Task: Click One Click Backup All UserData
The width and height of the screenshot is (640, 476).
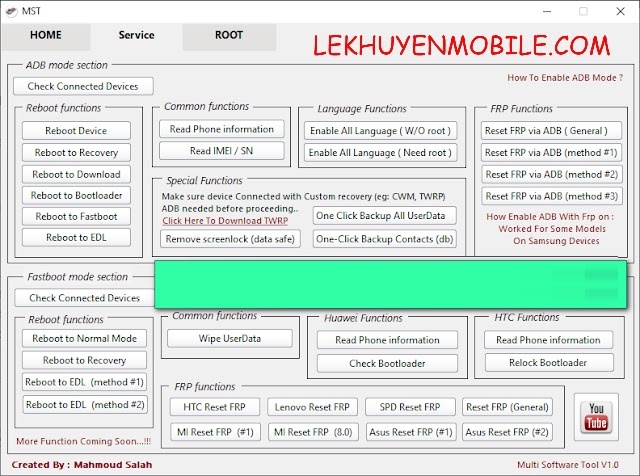Action: click(384, 216)
